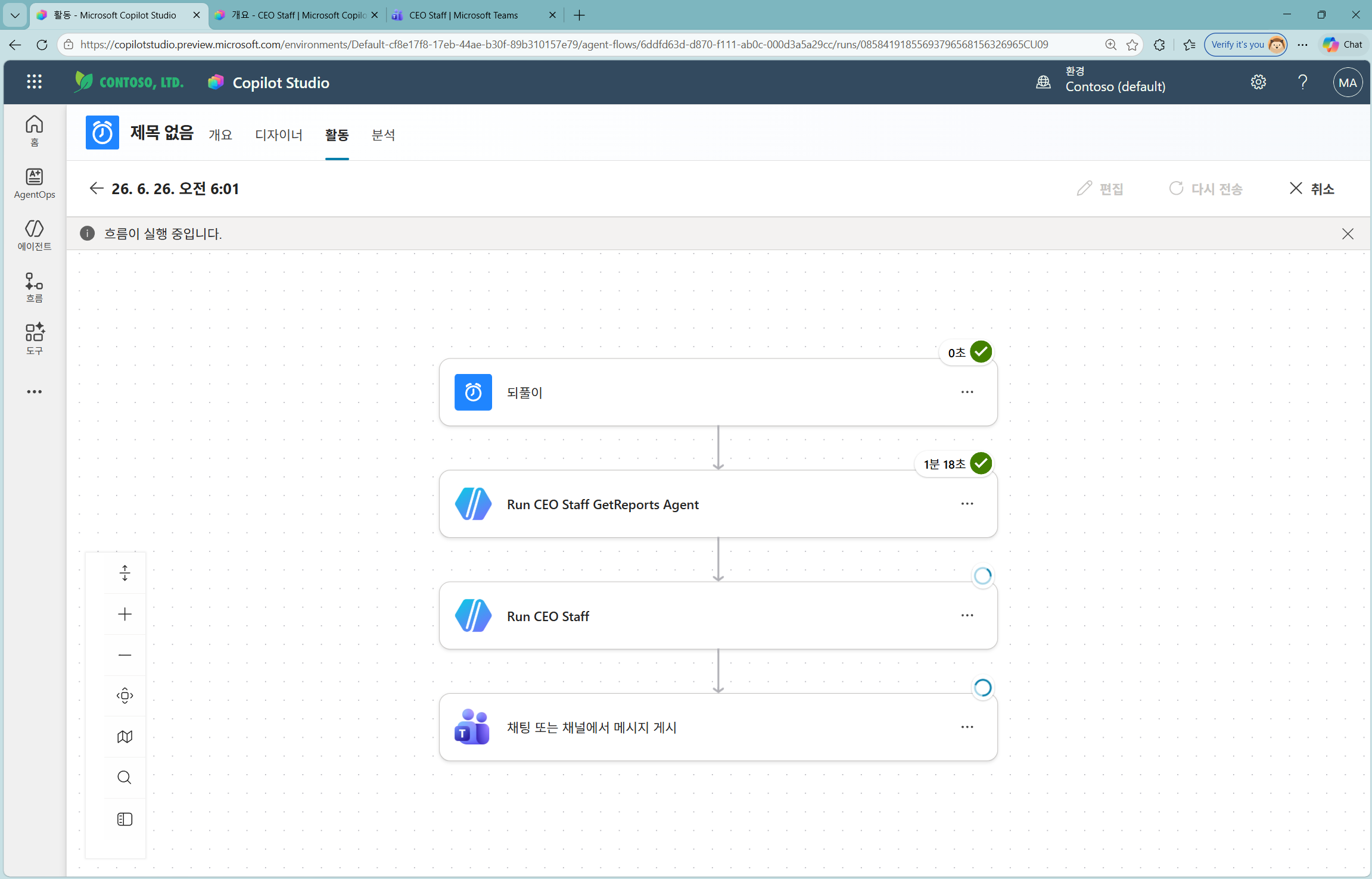Open a new browser tab

(x=579, y=15)
